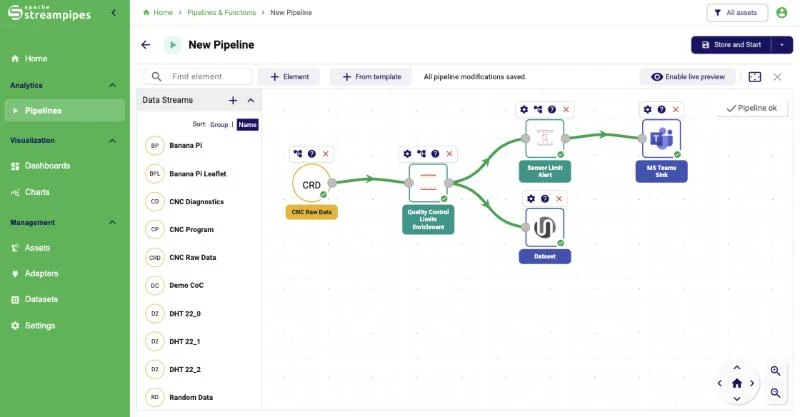
Task: Collapse the left navigation sidebar
Action: pos(113,12)
